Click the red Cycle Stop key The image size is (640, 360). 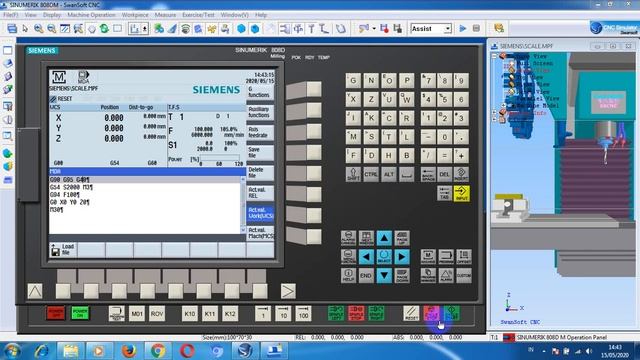(431, 313)
